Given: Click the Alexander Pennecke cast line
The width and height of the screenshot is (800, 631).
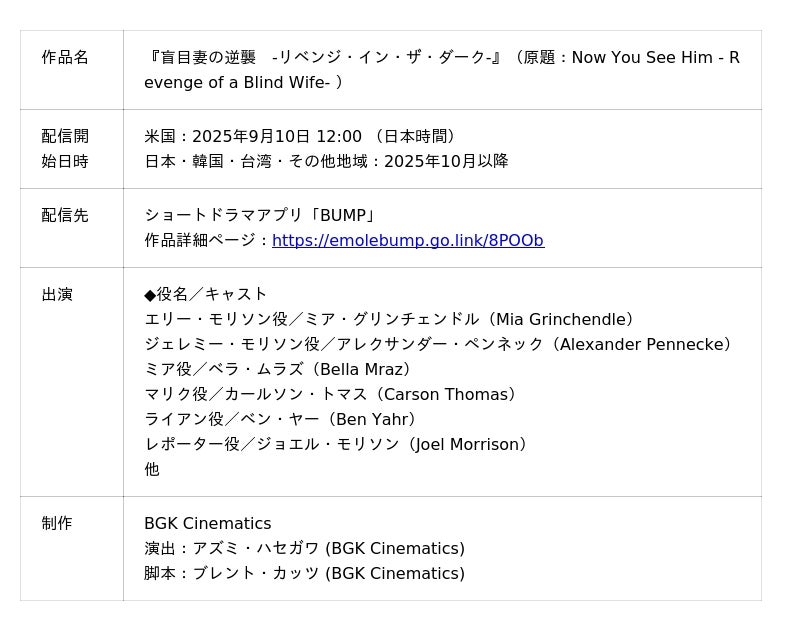Looking at the screenshot, I should pos(441,344).
